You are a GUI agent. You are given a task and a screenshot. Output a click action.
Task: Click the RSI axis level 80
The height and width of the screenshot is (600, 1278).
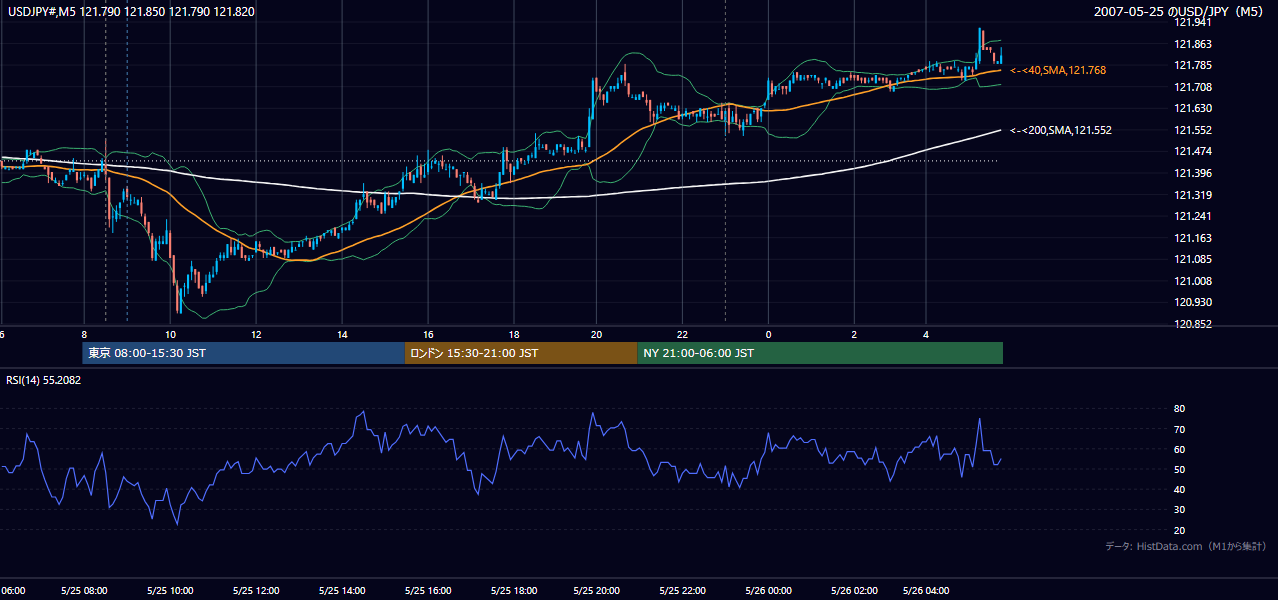[1179, 409]
